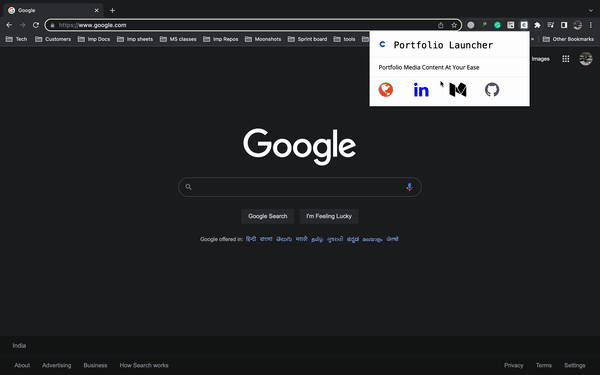Open the tools bookmarks folder
This screenshot has width=600, height=375.
point(344,39)
